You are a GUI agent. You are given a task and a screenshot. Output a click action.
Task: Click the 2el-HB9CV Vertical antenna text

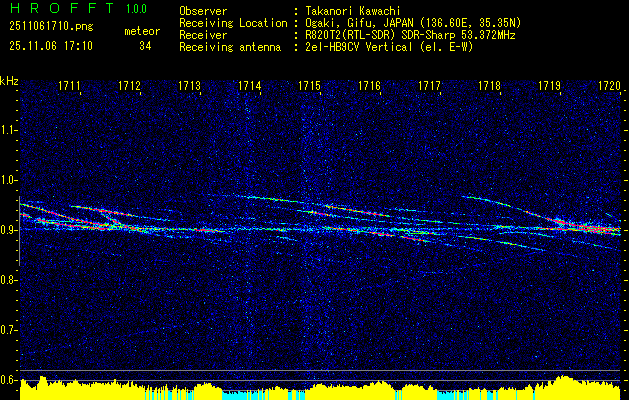[390, 47]
